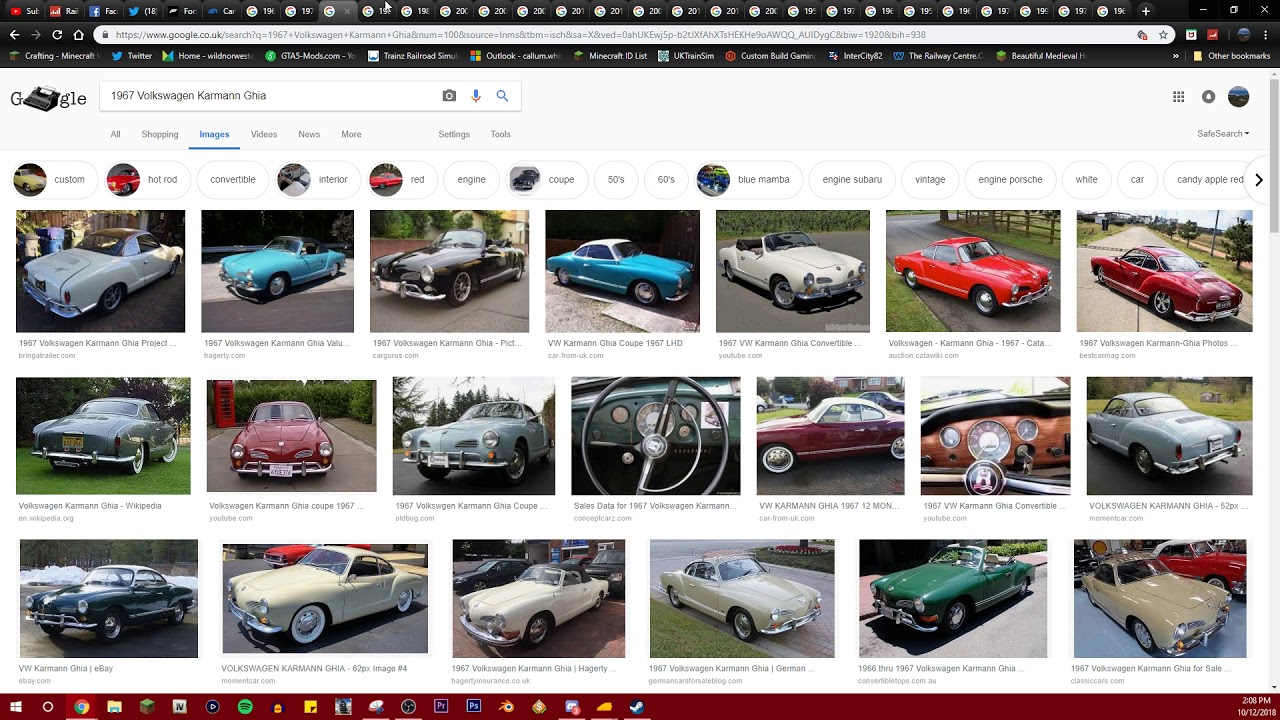This screenshot has width=1280, height=720.
Task: Open conceptcarz.com steering wheel image
Action: (x=656, y=436)
